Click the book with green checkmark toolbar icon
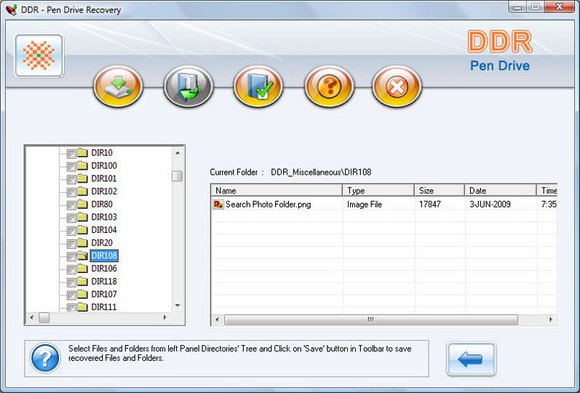This screenshot has width=580, height=393. pos(258,87)
